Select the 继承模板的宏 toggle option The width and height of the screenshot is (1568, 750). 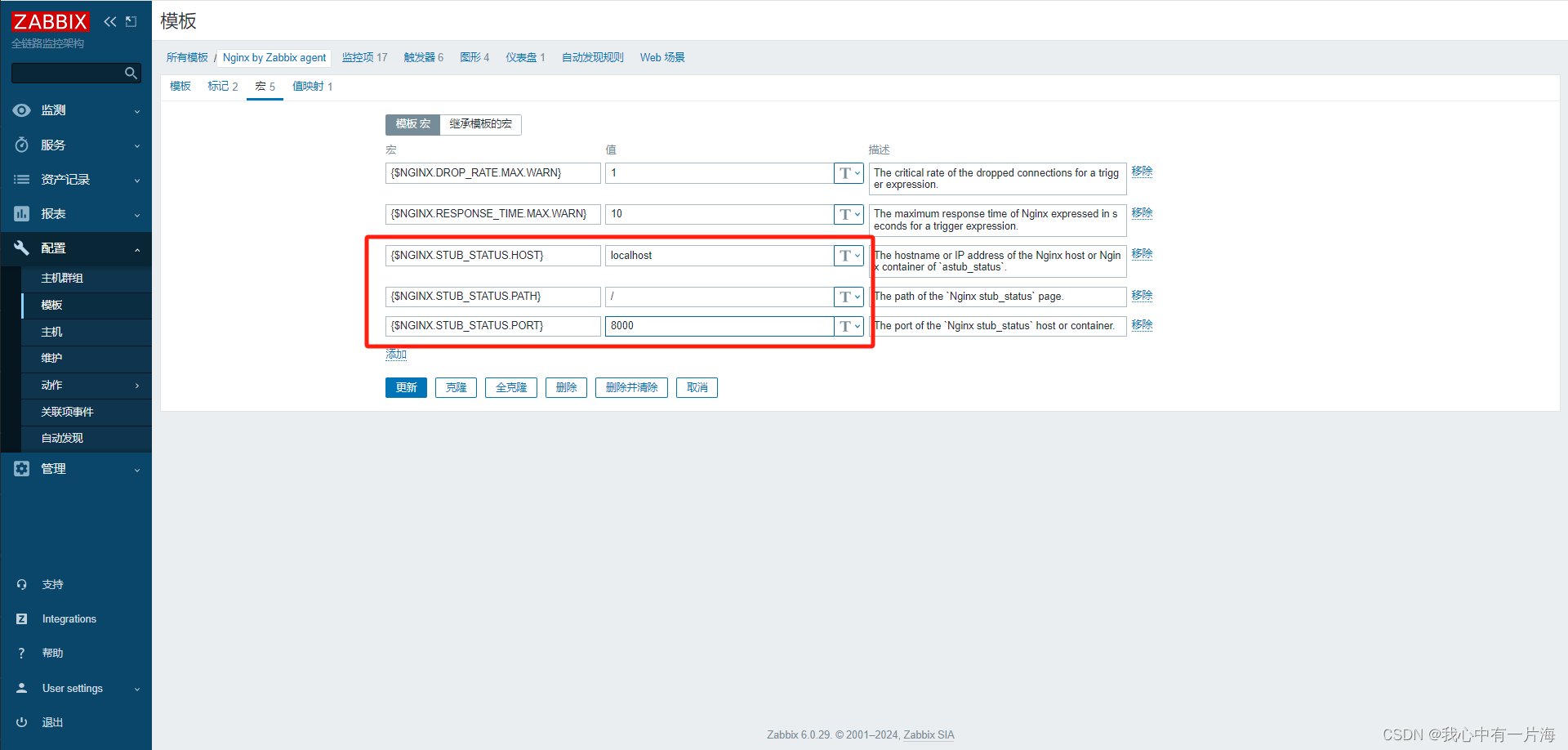click(x=480, y=124)
